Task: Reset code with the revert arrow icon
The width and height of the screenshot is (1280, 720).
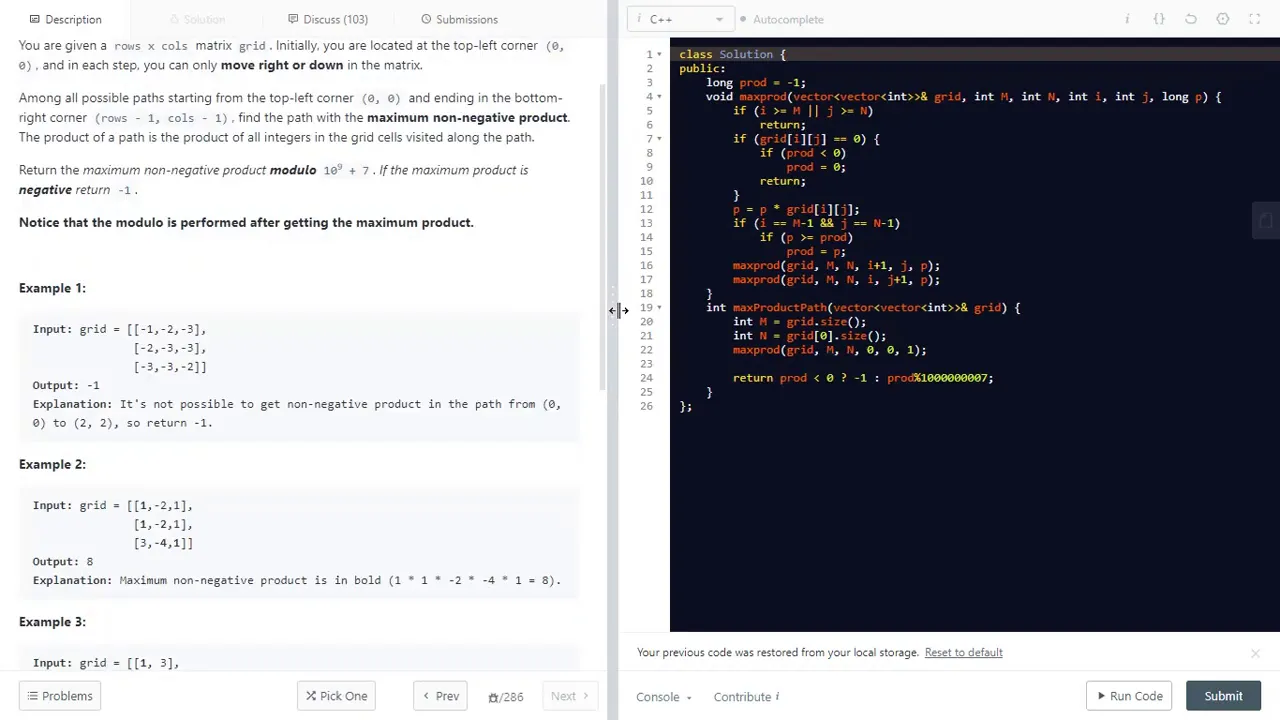Action: [x=1191, y=19]
